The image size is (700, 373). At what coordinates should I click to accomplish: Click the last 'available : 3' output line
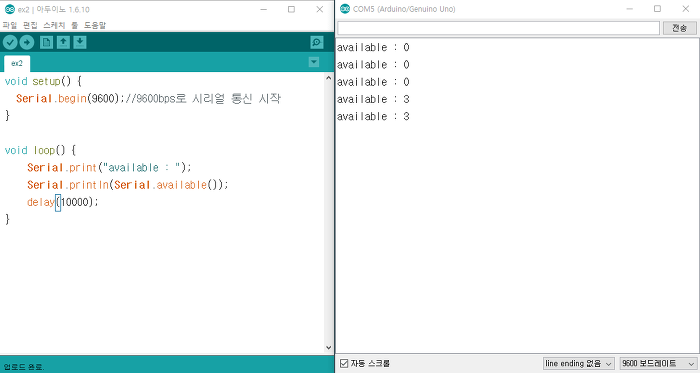click(373, 116)
